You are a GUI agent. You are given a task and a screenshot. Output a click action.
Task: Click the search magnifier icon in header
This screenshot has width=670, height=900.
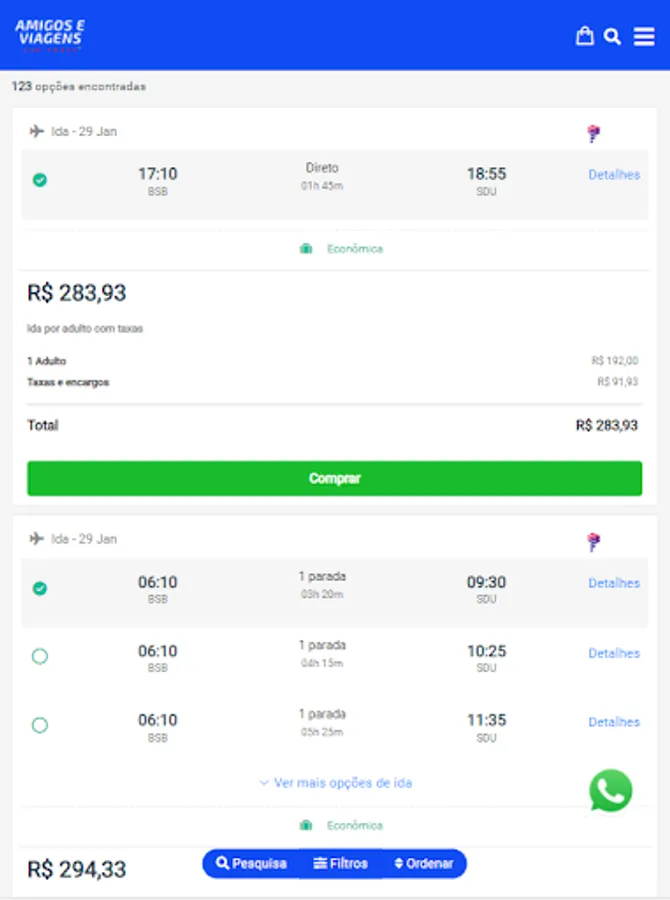click(613, 37)
